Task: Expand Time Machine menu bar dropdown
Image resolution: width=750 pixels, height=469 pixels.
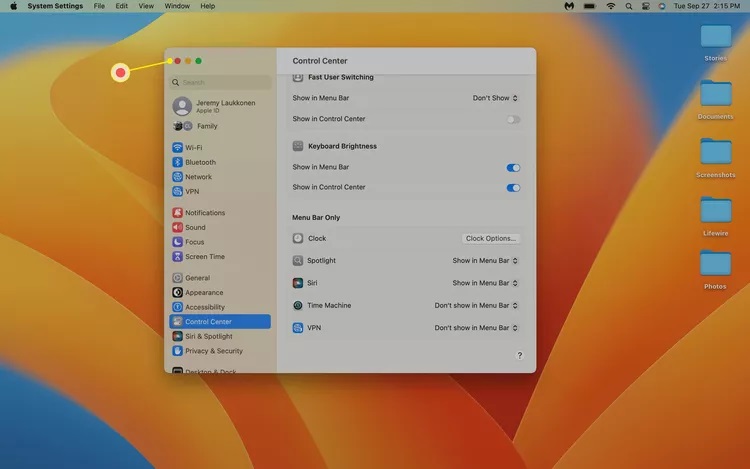Action: [x=476, y=305]
